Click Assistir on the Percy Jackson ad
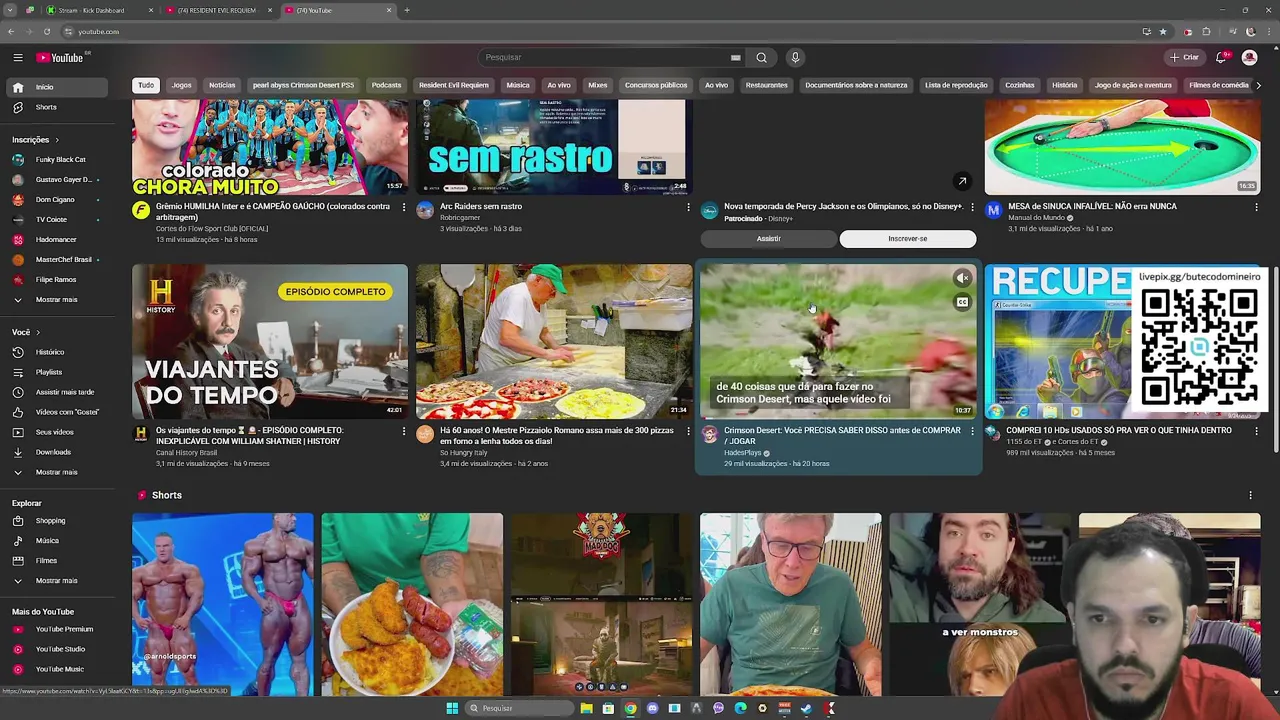Screen dimensions: 1280x720 pyautogui.click(x=768, y=239)
